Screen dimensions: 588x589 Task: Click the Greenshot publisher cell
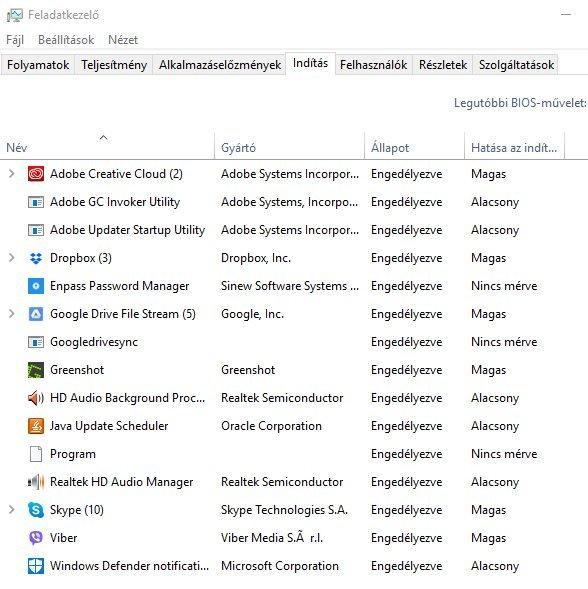point(248,370)
